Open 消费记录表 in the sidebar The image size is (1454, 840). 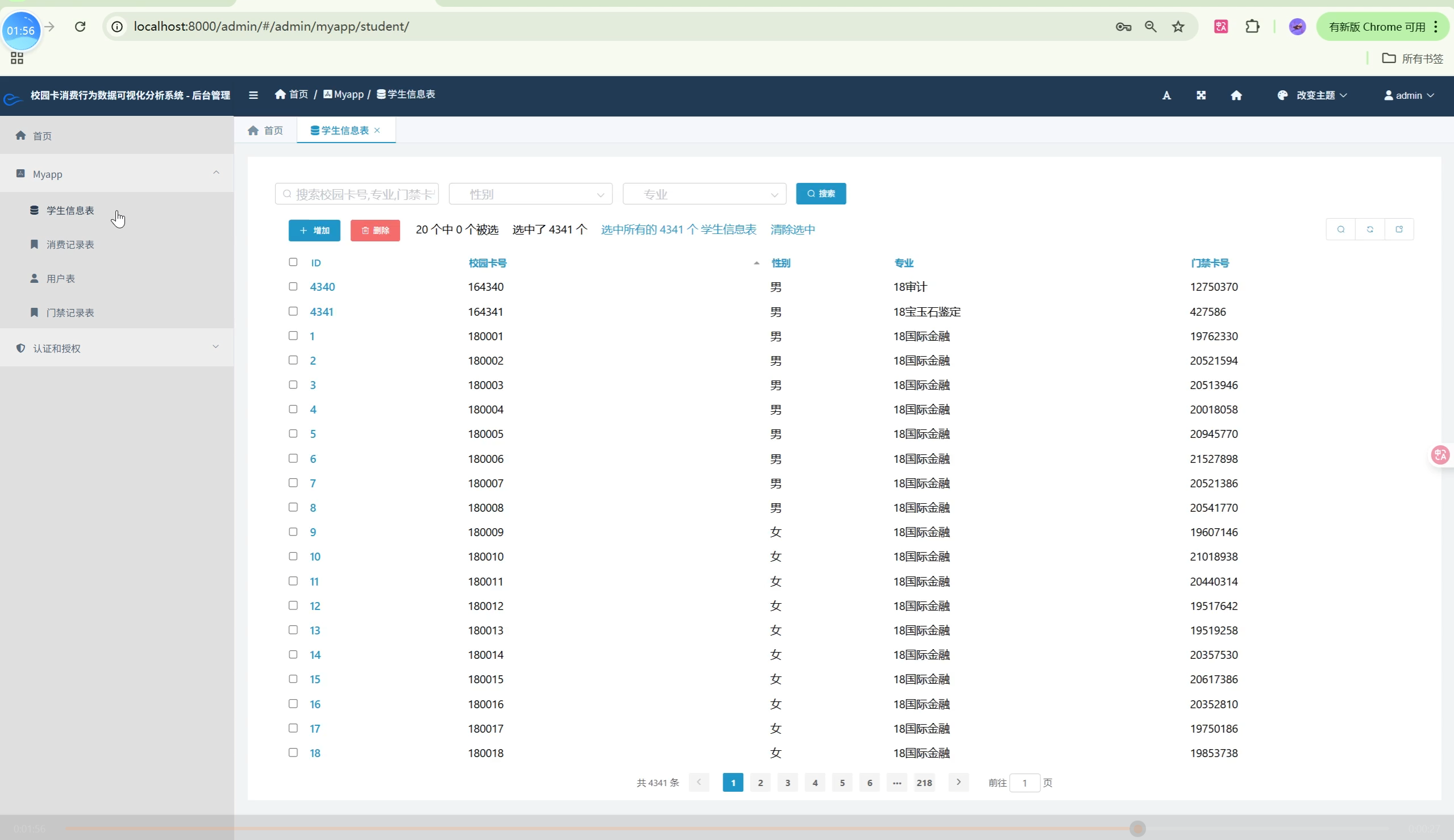(x=70, y=245)
